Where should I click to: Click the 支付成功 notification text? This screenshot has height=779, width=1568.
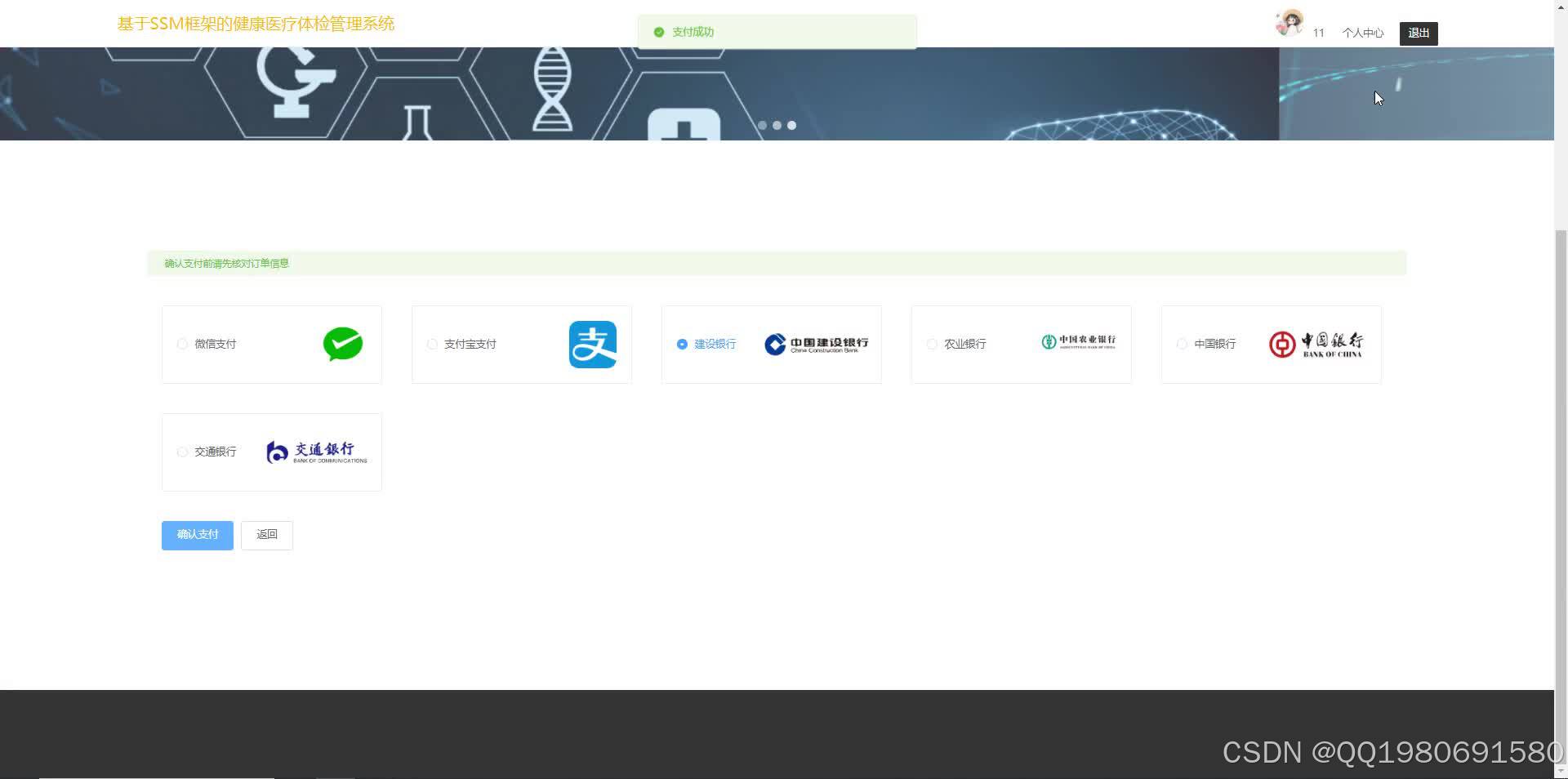tap(693, 32)
